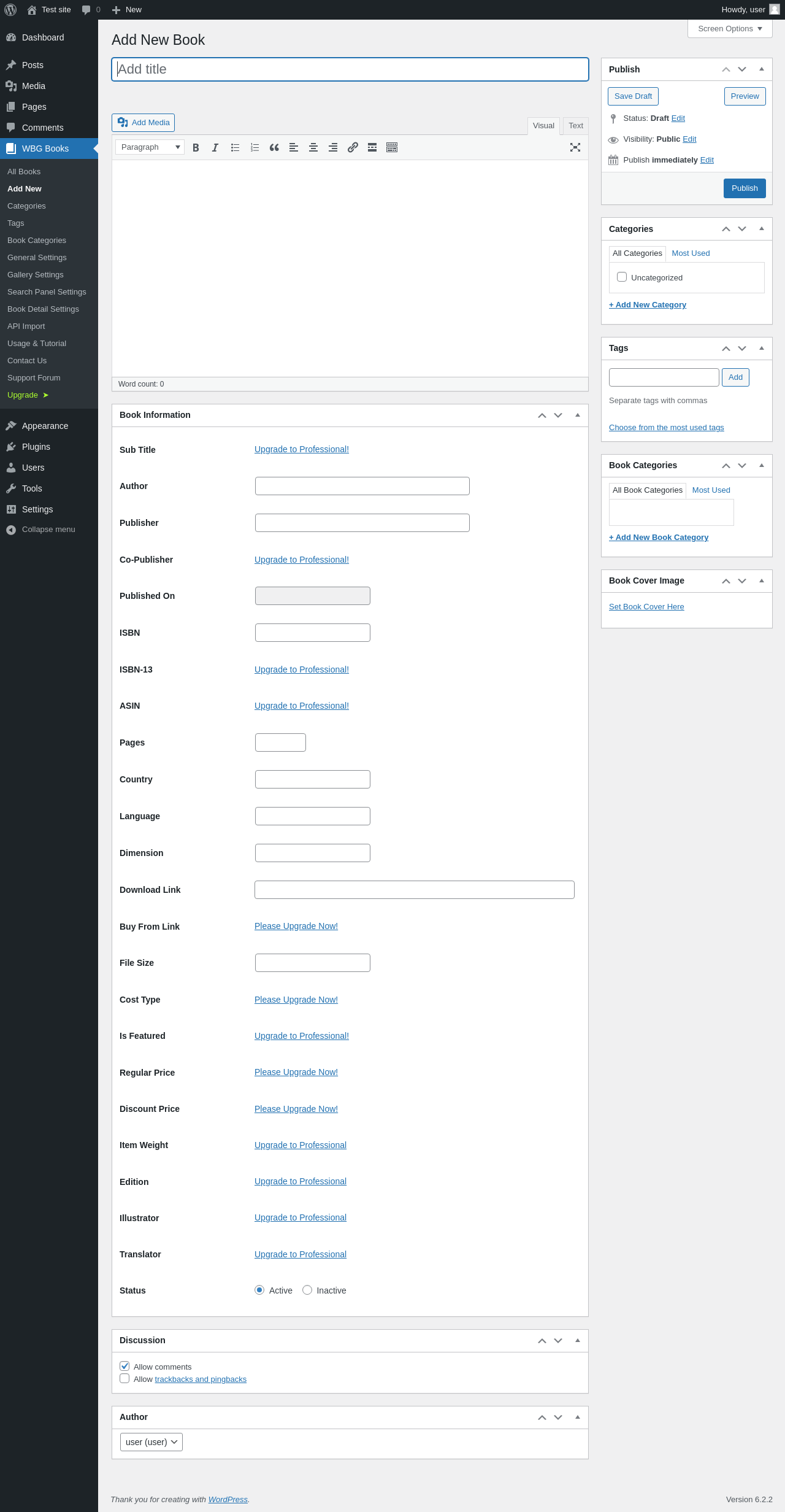Open the post author user dropdown
The width and height of the screenshot is (785, 1512).
(151, 1442)
